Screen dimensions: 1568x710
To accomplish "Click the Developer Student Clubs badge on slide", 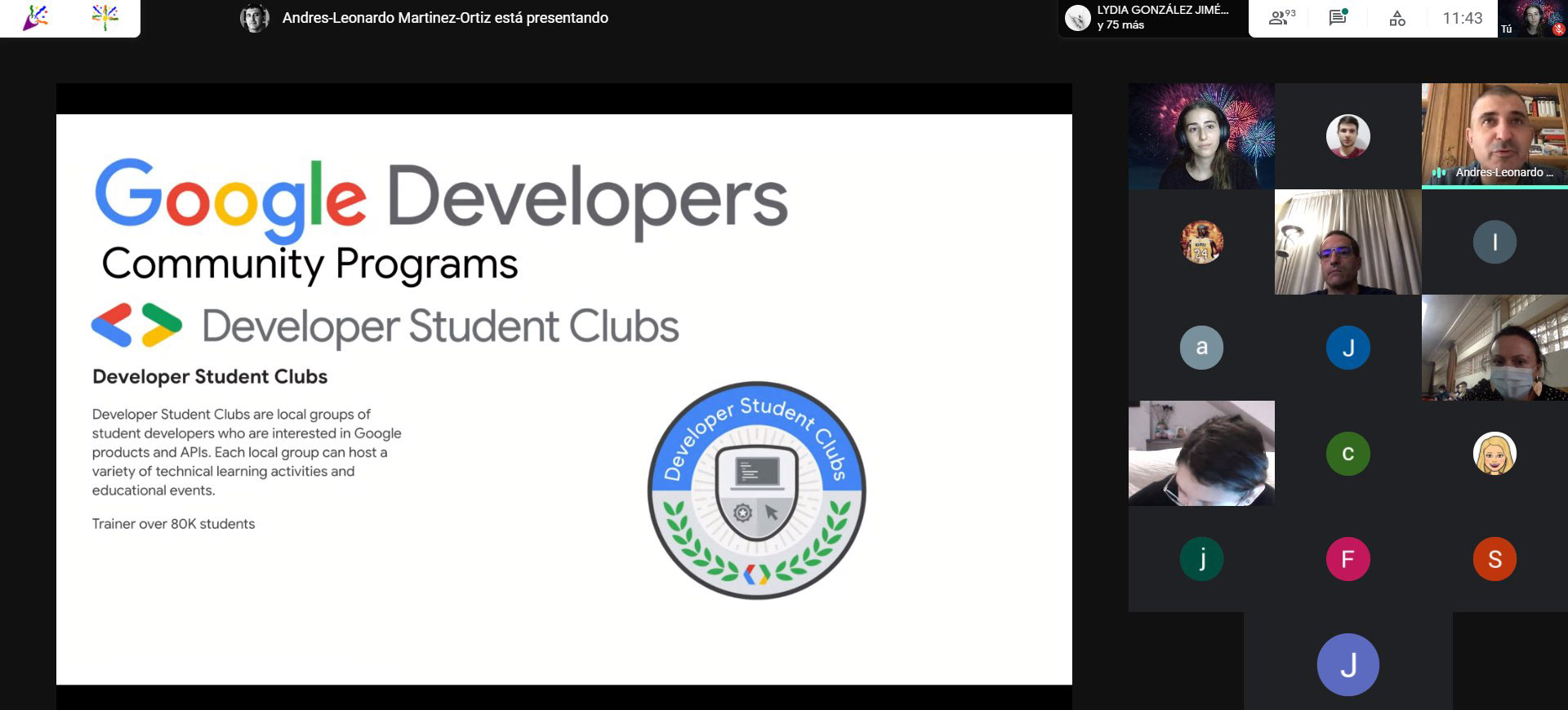I will point(757,490).
